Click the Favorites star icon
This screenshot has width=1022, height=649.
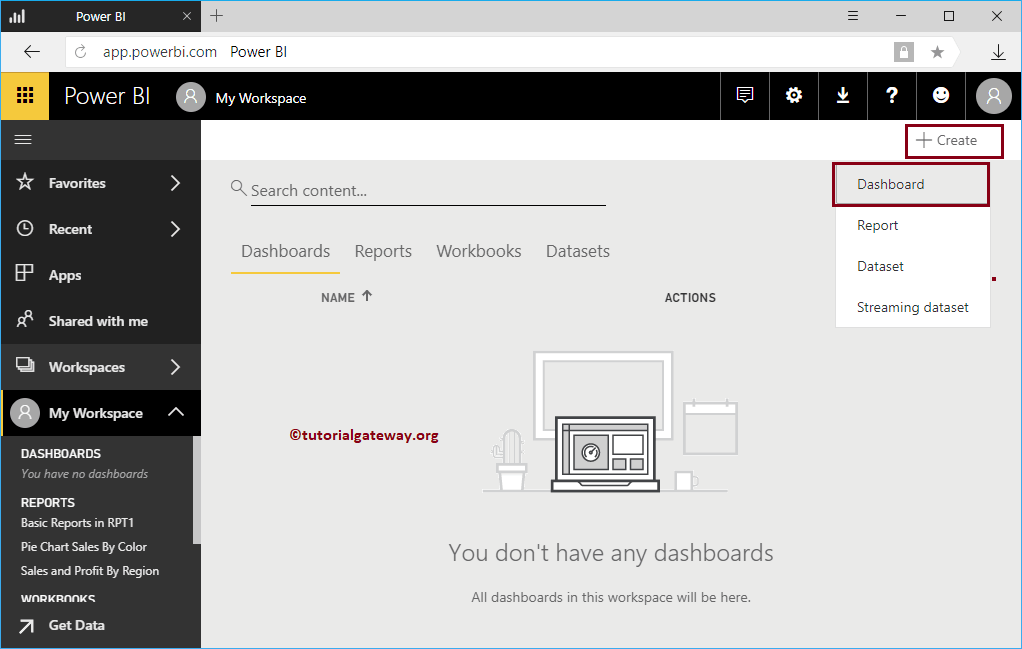point(25,182)
